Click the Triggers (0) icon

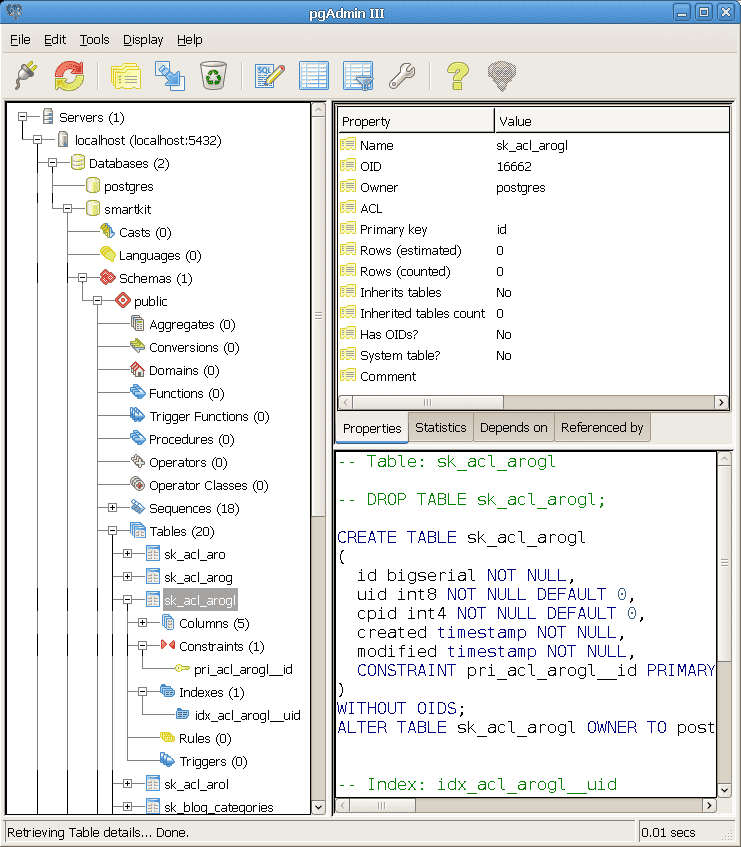coord(167,761)
